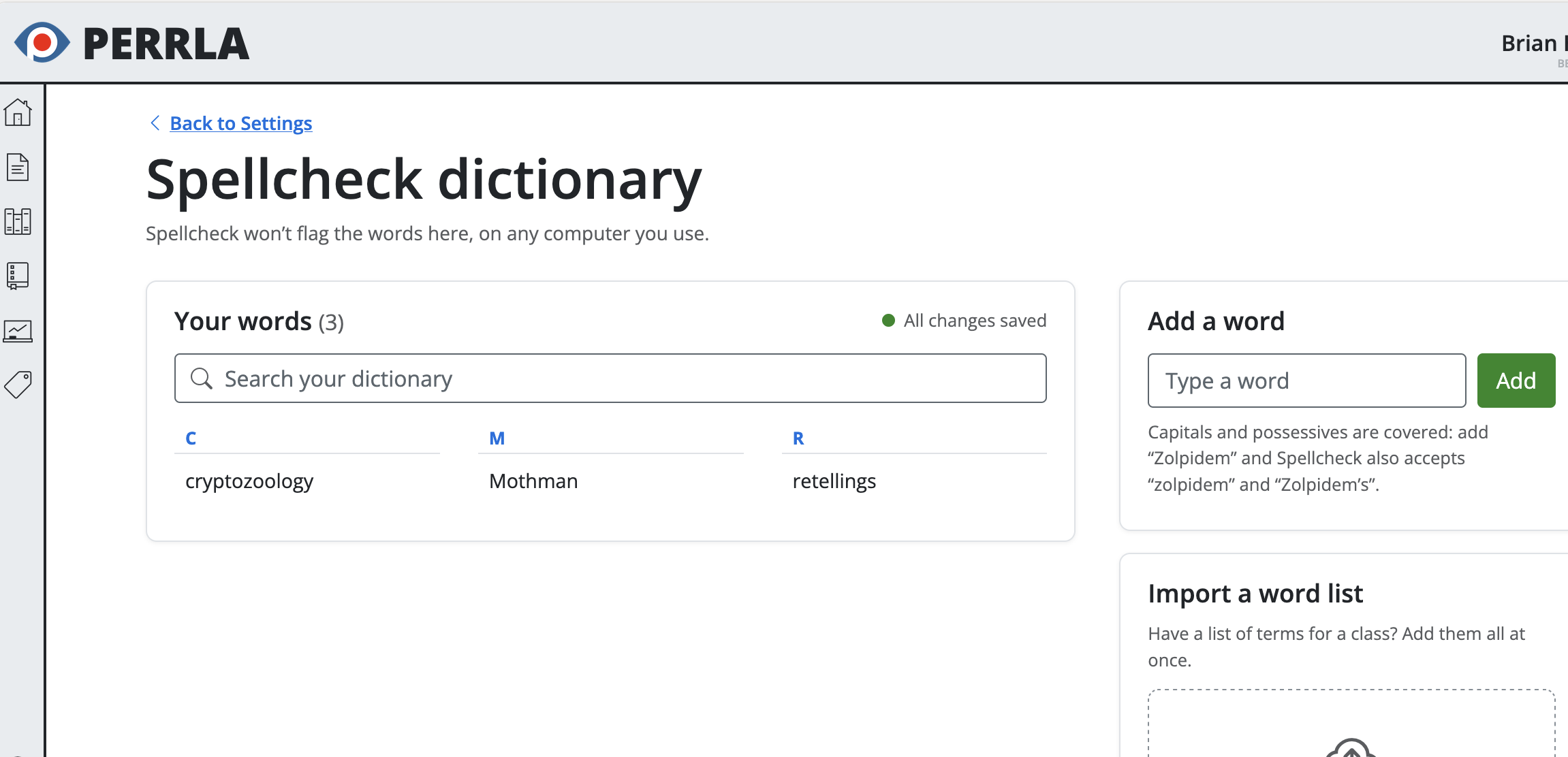Click the Add a word heading
Screen dimensions: 1568x757
pyautogui.click(x=1217, y=321)
